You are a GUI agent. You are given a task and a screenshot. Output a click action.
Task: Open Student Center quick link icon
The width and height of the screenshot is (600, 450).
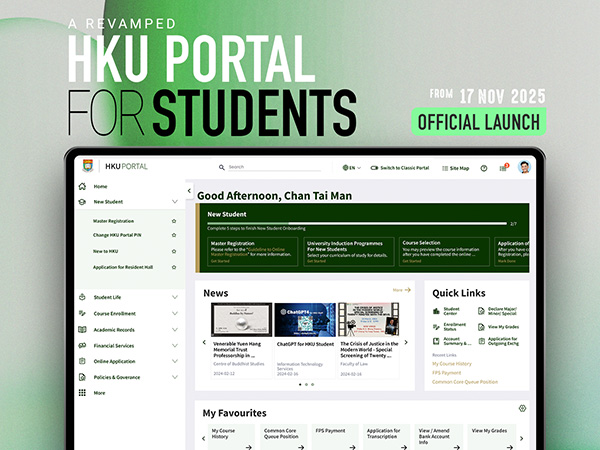point(436,311)
